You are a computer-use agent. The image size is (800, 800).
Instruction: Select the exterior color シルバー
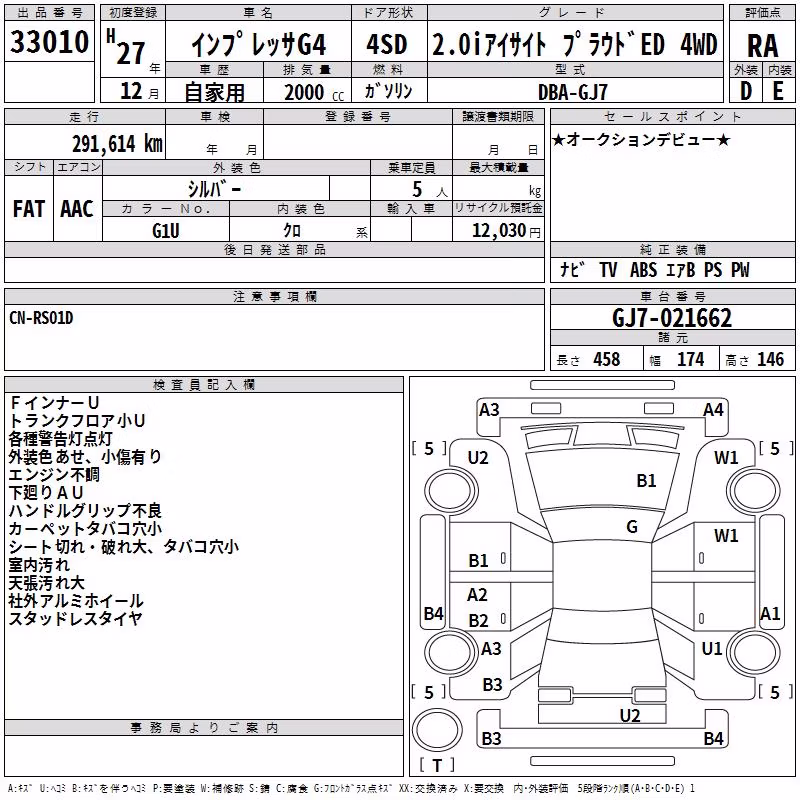215,189
